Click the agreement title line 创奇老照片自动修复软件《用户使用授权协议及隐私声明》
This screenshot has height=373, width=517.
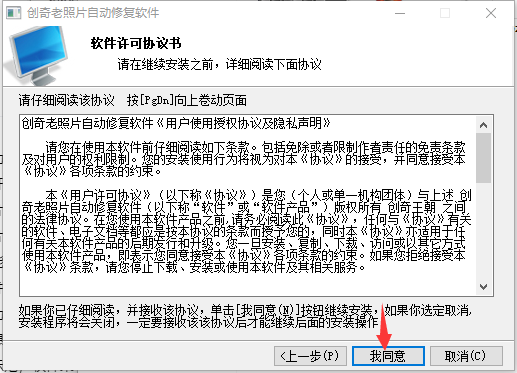(176, 123)
